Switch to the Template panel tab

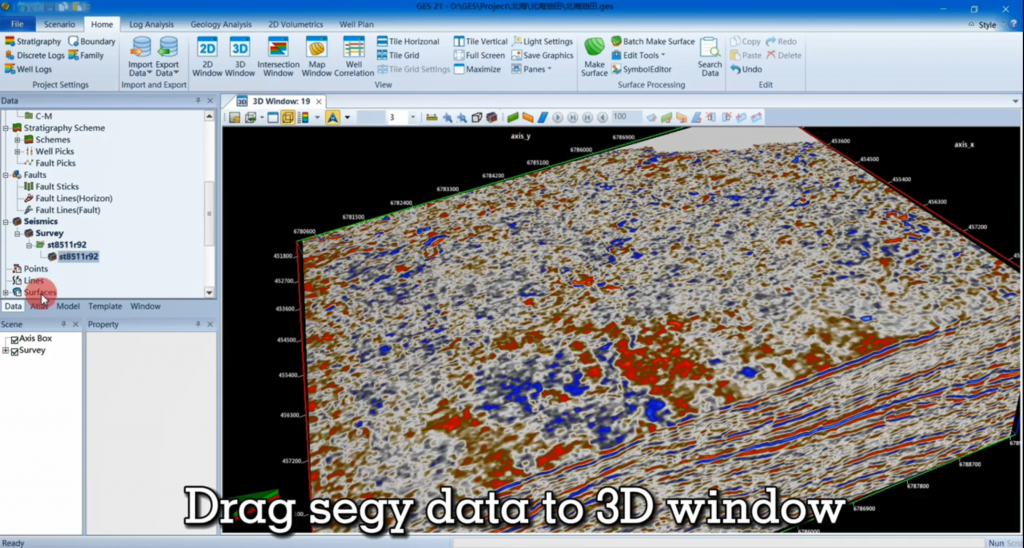coord(105,306)
